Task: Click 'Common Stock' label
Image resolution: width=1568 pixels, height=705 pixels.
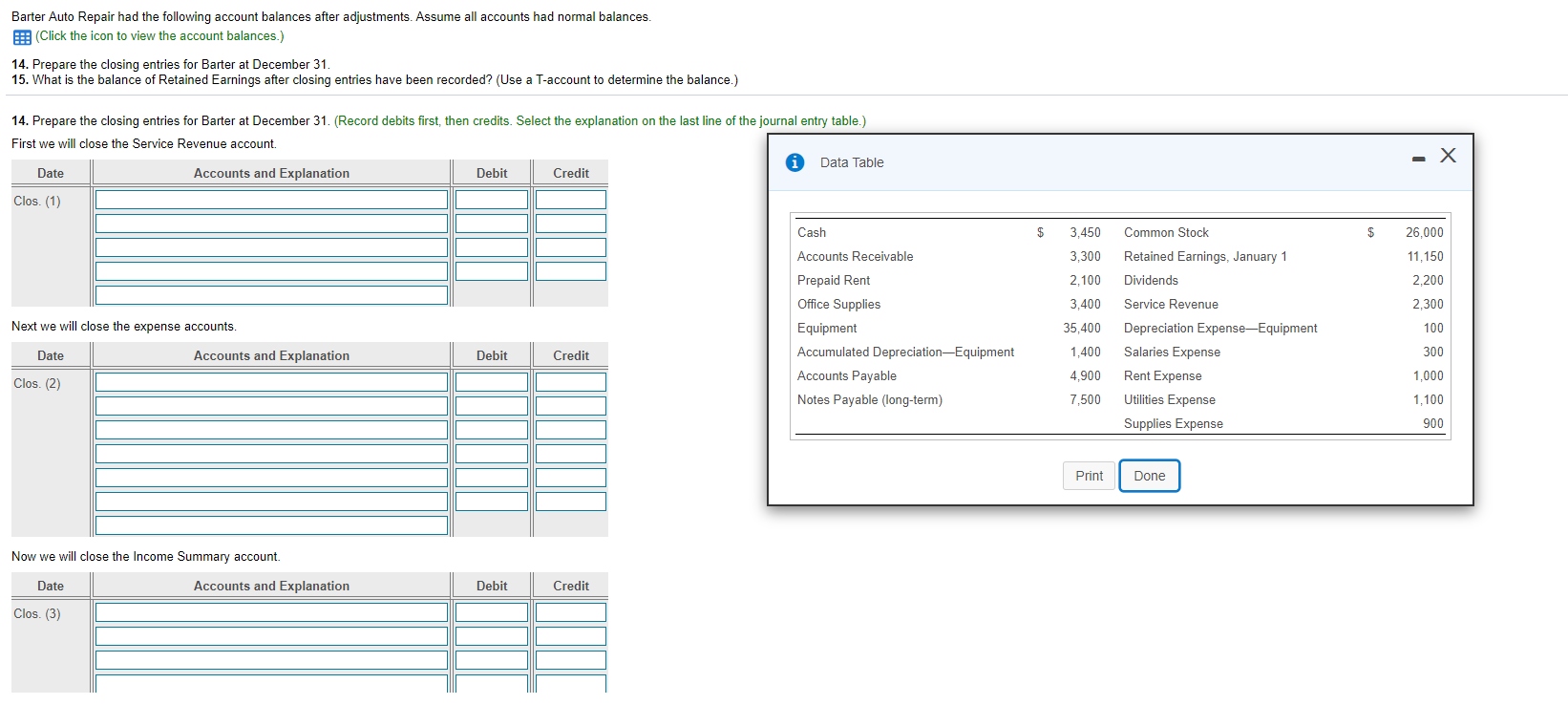Action: coord(1166,232)
